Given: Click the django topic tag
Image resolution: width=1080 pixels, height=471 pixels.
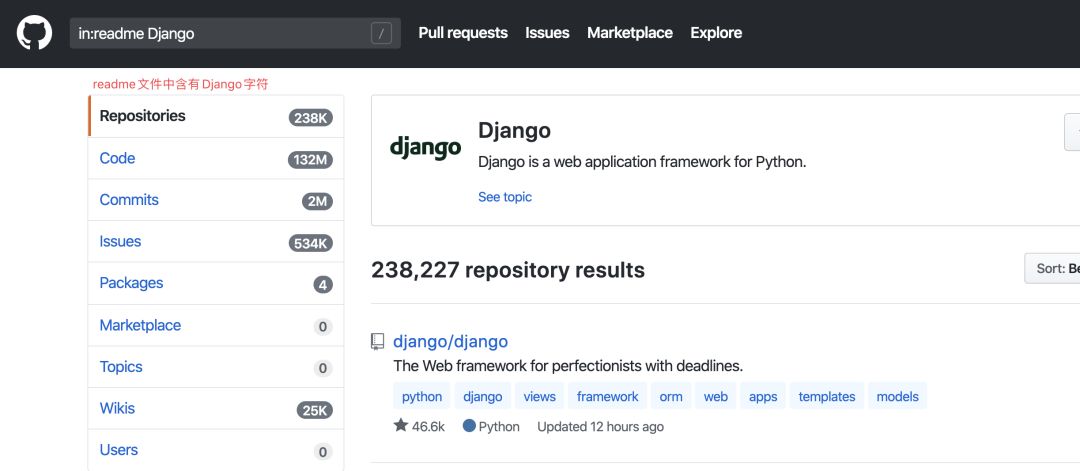Looking at the screenshot, I should (x=483, y=397).
